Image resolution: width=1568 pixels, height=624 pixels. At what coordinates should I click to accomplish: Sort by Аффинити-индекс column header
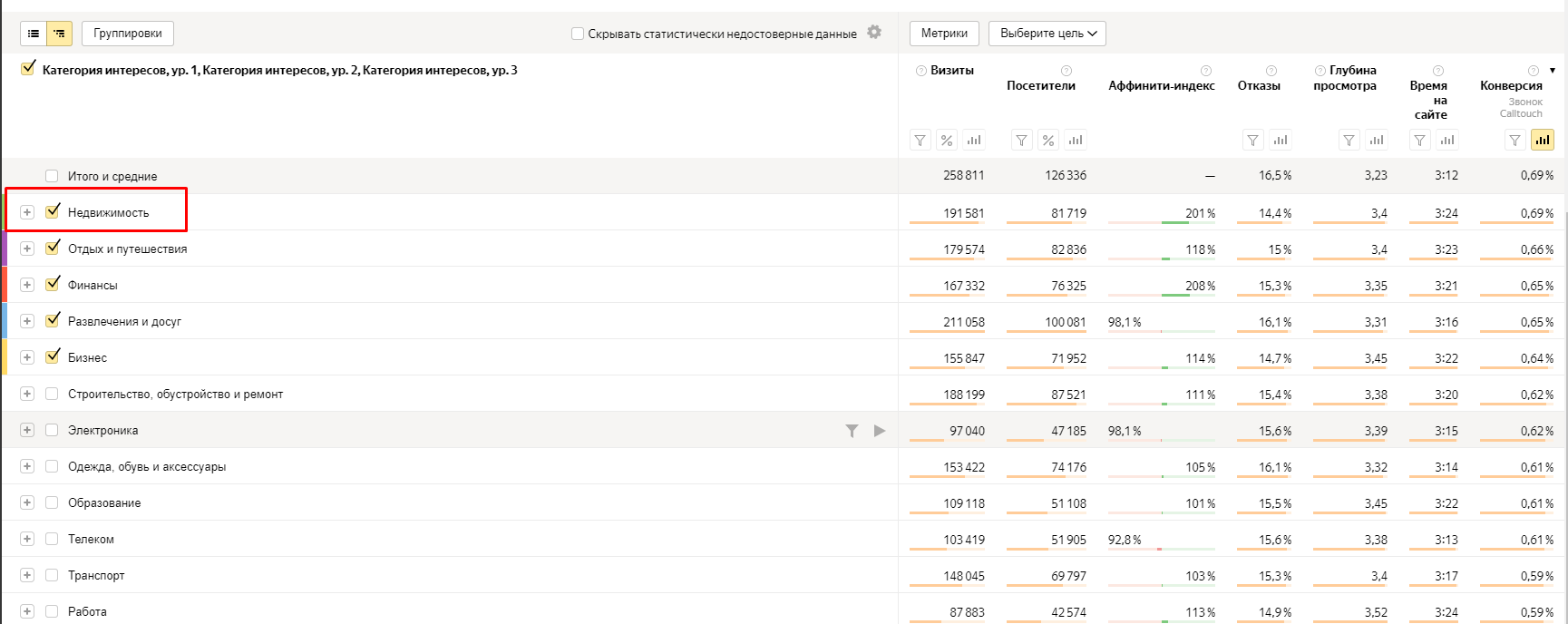(1162, 86)
